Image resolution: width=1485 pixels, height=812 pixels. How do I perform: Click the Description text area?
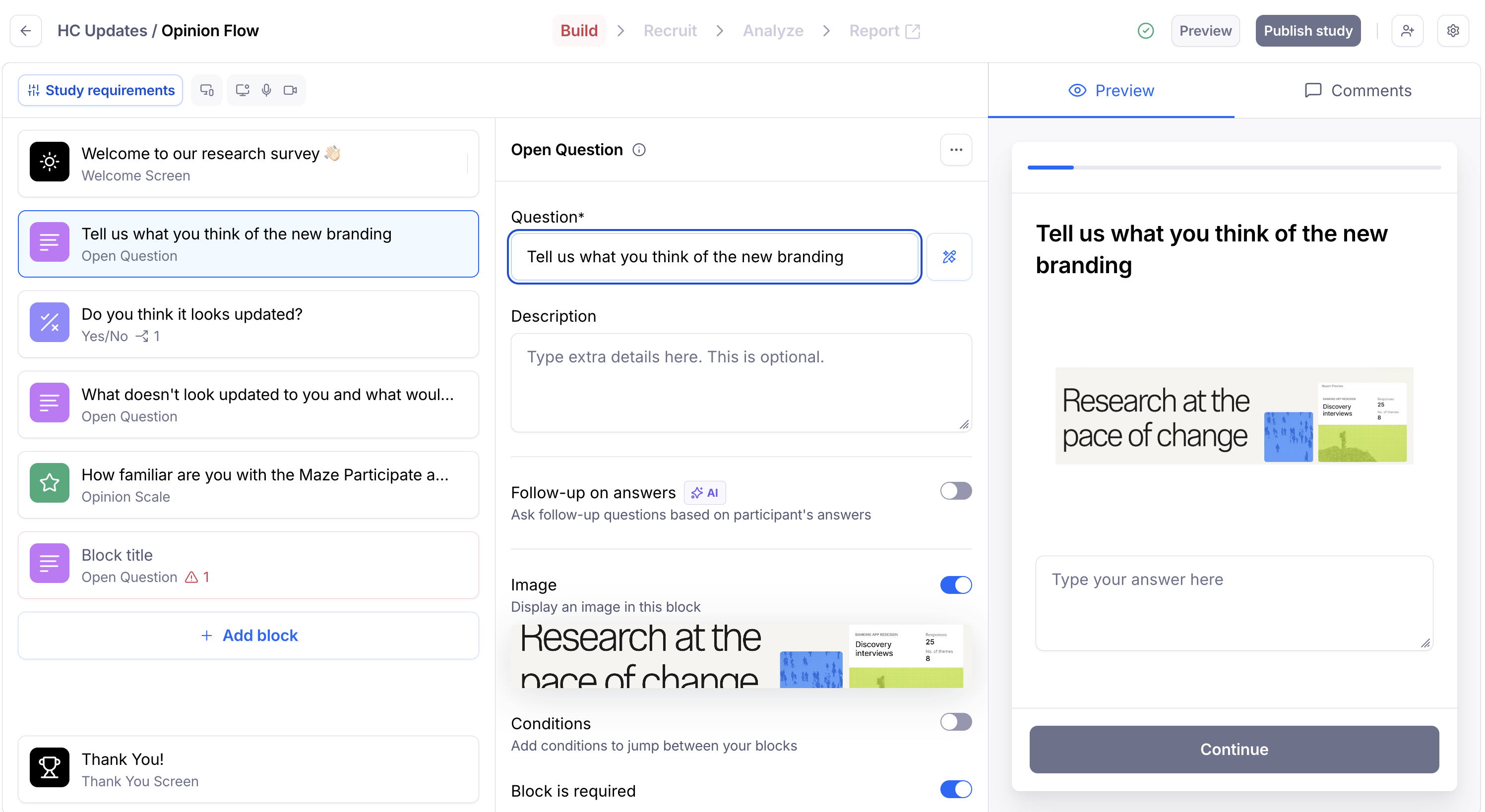pos(741,383)
